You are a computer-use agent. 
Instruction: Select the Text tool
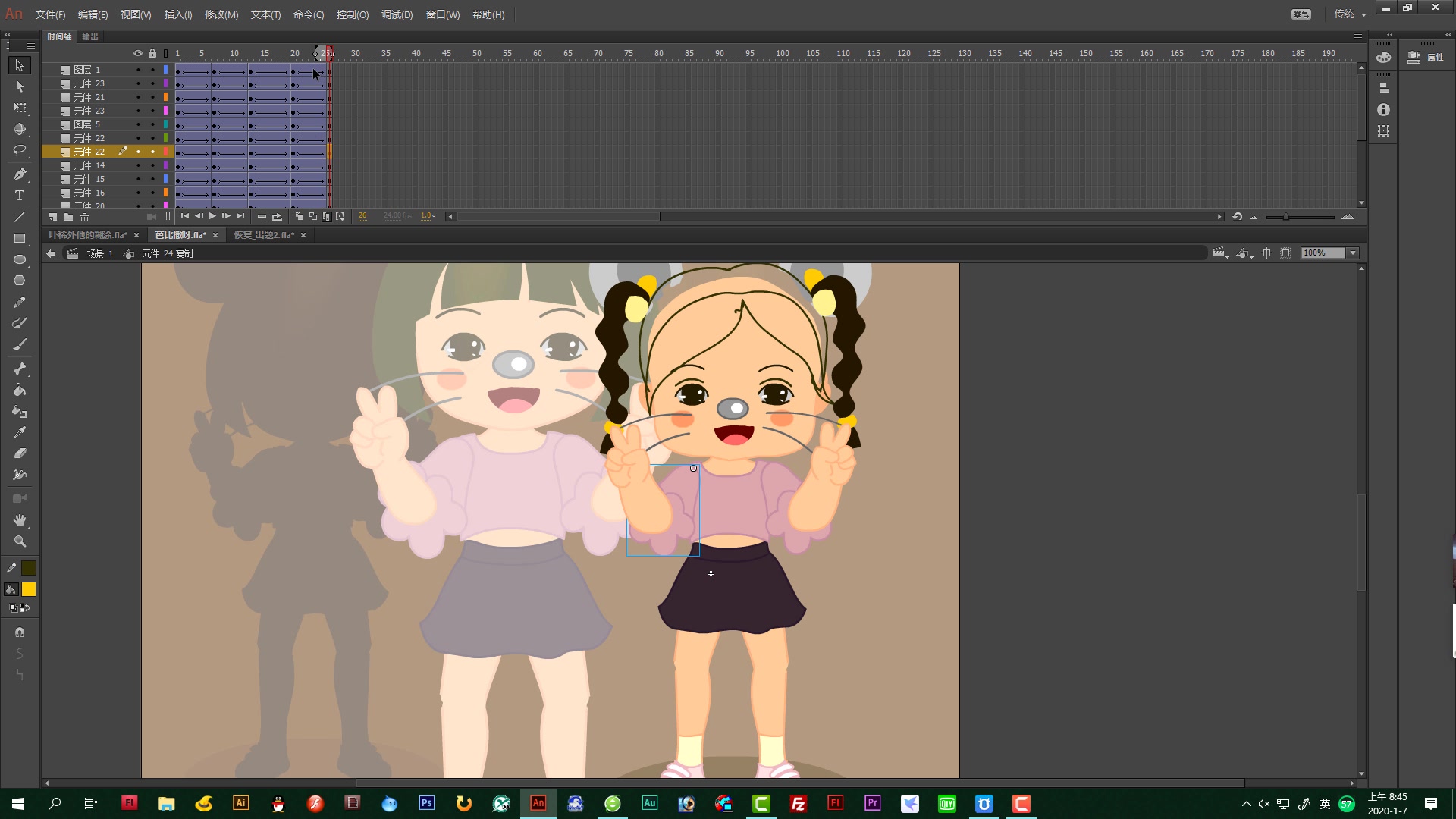(20, 196)
